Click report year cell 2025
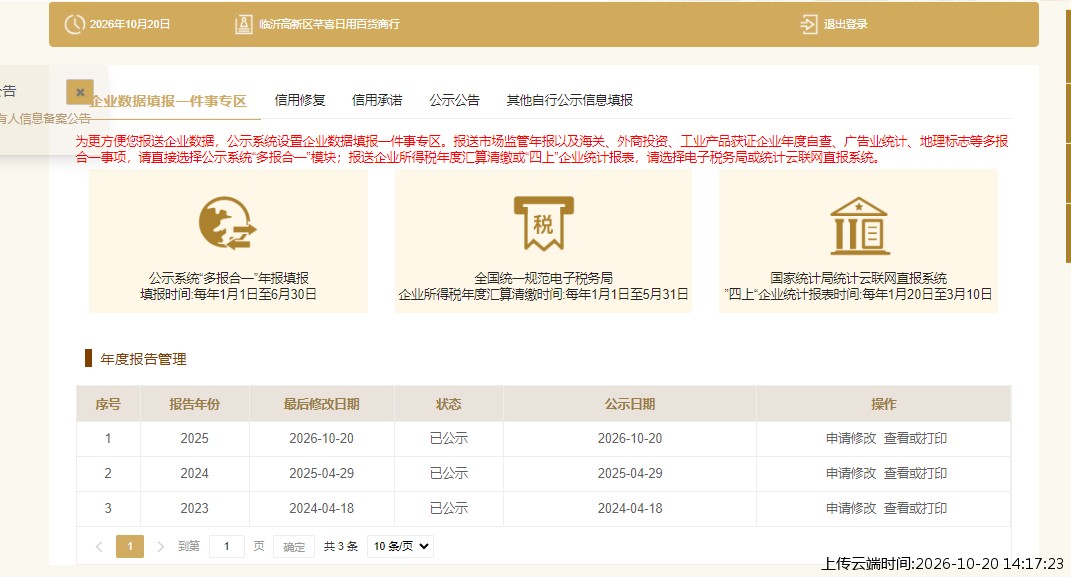 (195, 438)
